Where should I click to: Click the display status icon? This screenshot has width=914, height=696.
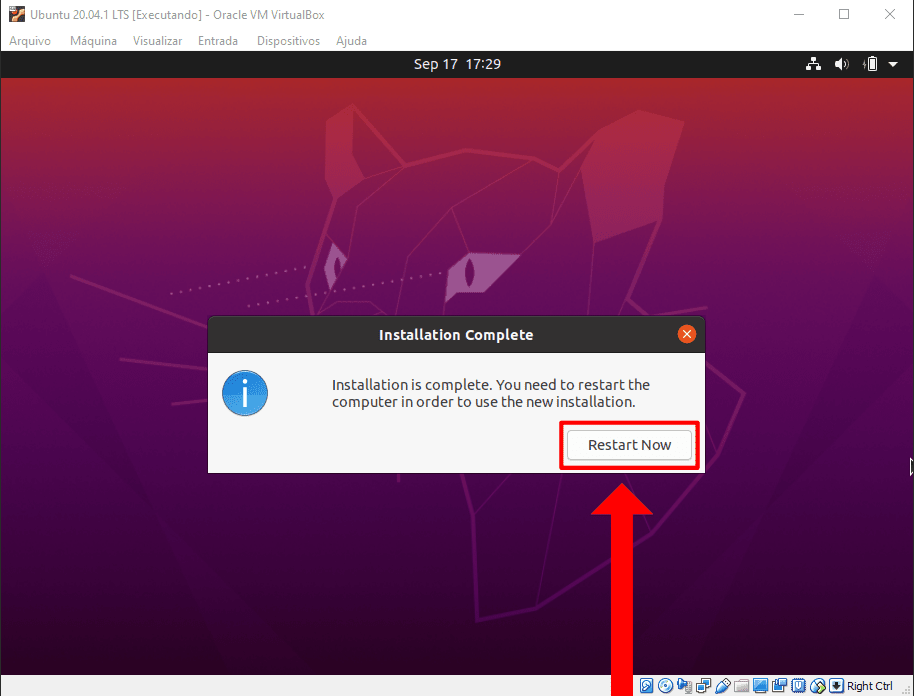(760, 686)
